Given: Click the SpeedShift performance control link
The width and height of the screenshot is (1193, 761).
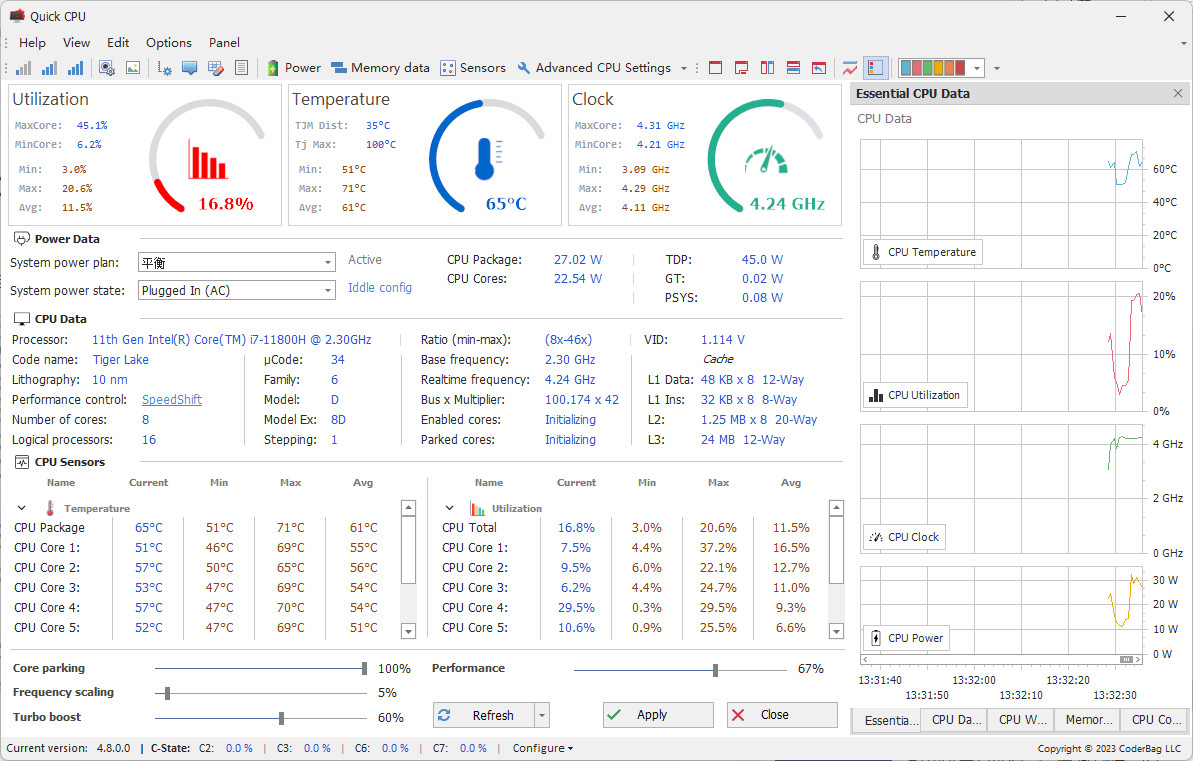Looking at the screenshot, I should 172,400.
